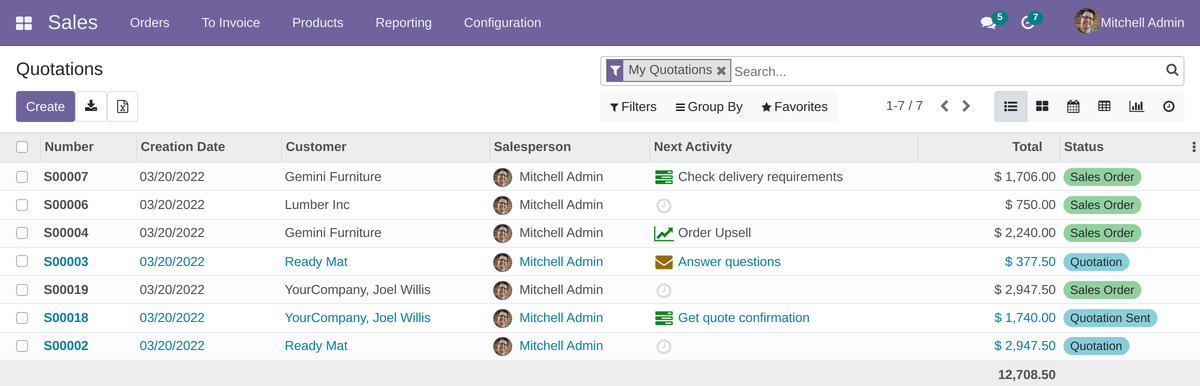Sort by the Total column header
The image size is (1200, 386).
pos(1027,147)
